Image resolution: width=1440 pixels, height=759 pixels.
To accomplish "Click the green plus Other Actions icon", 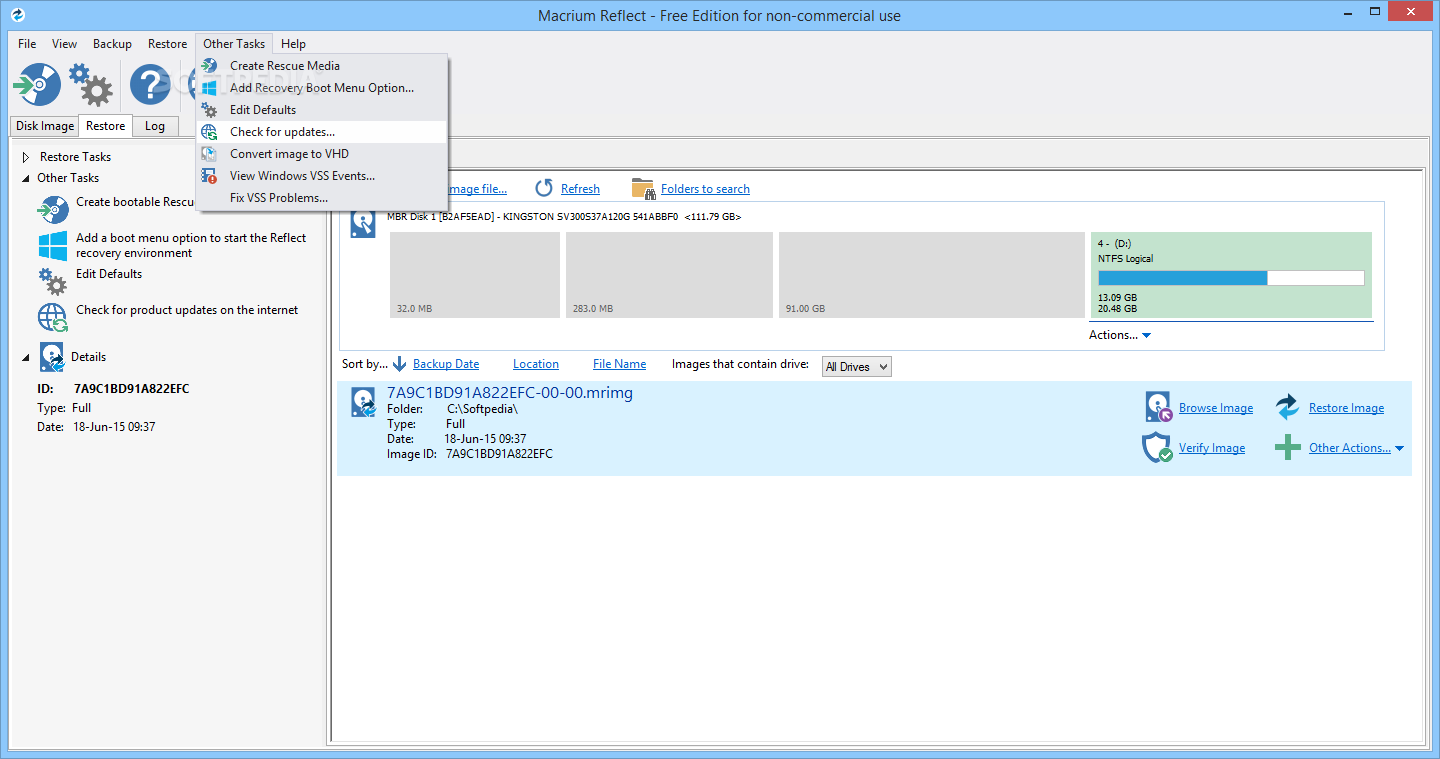I will coord(1288,447).
